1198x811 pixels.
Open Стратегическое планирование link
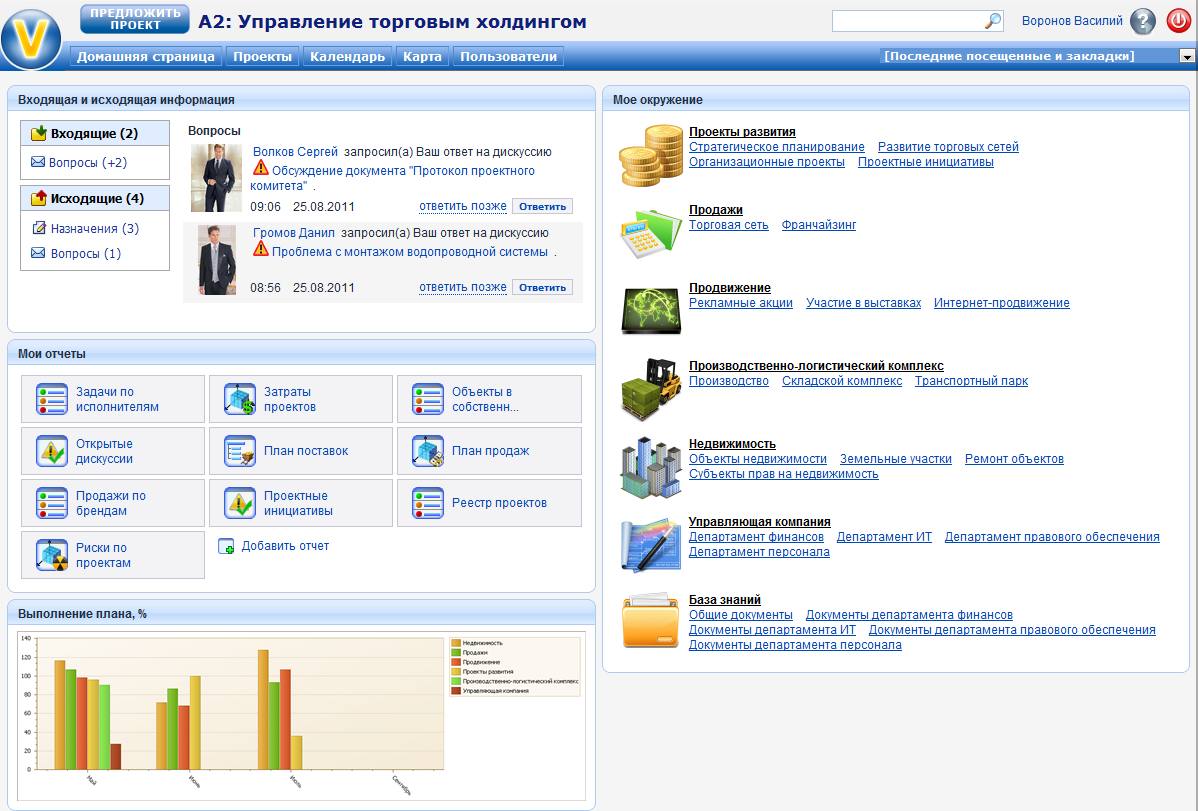tap(777, 147)
